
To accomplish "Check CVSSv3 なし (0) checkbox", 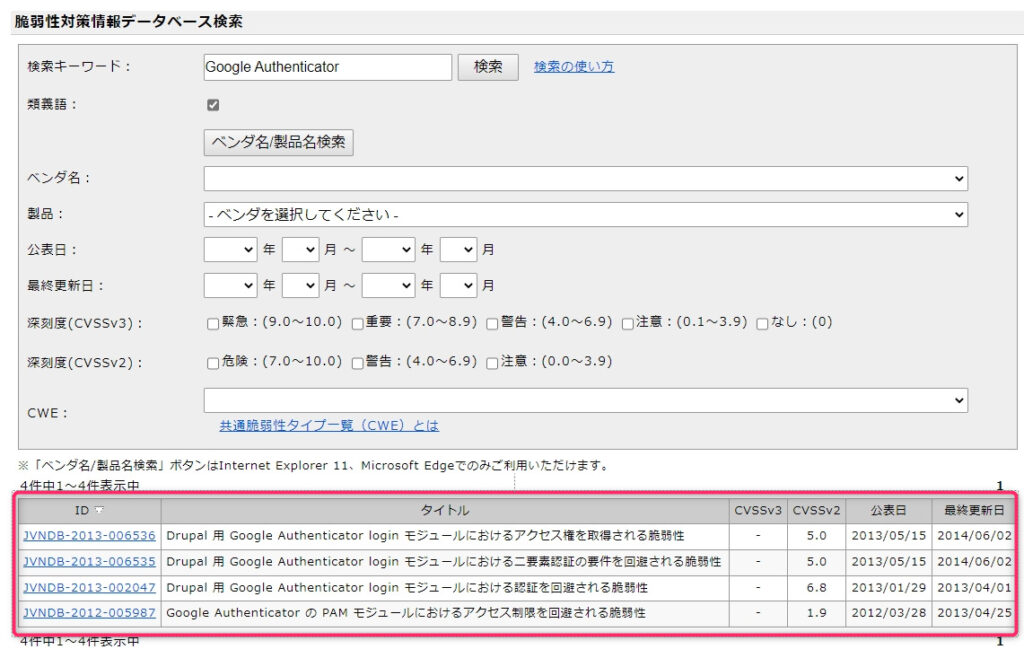I will pos(761,324).
